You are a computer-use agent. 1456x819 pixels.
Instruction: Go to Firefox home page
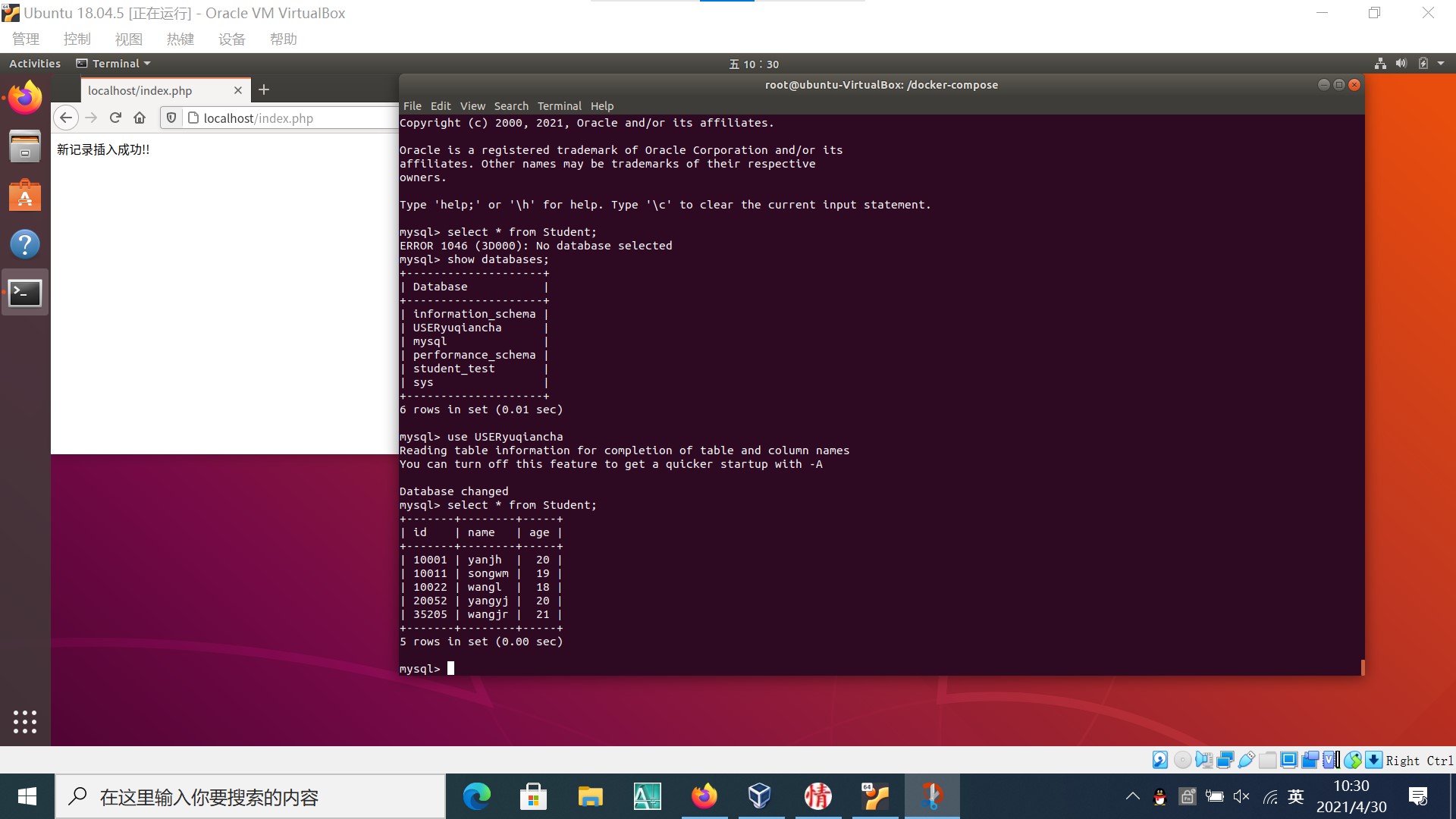(140, 118)
